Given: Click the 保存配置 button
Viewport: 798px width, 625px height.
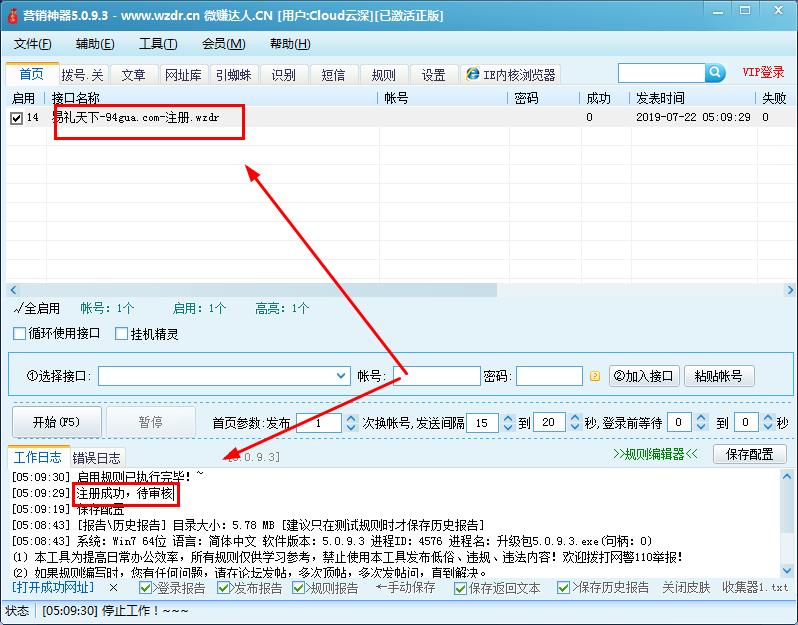Looking at the screenshot, I should tap(750, 454).
